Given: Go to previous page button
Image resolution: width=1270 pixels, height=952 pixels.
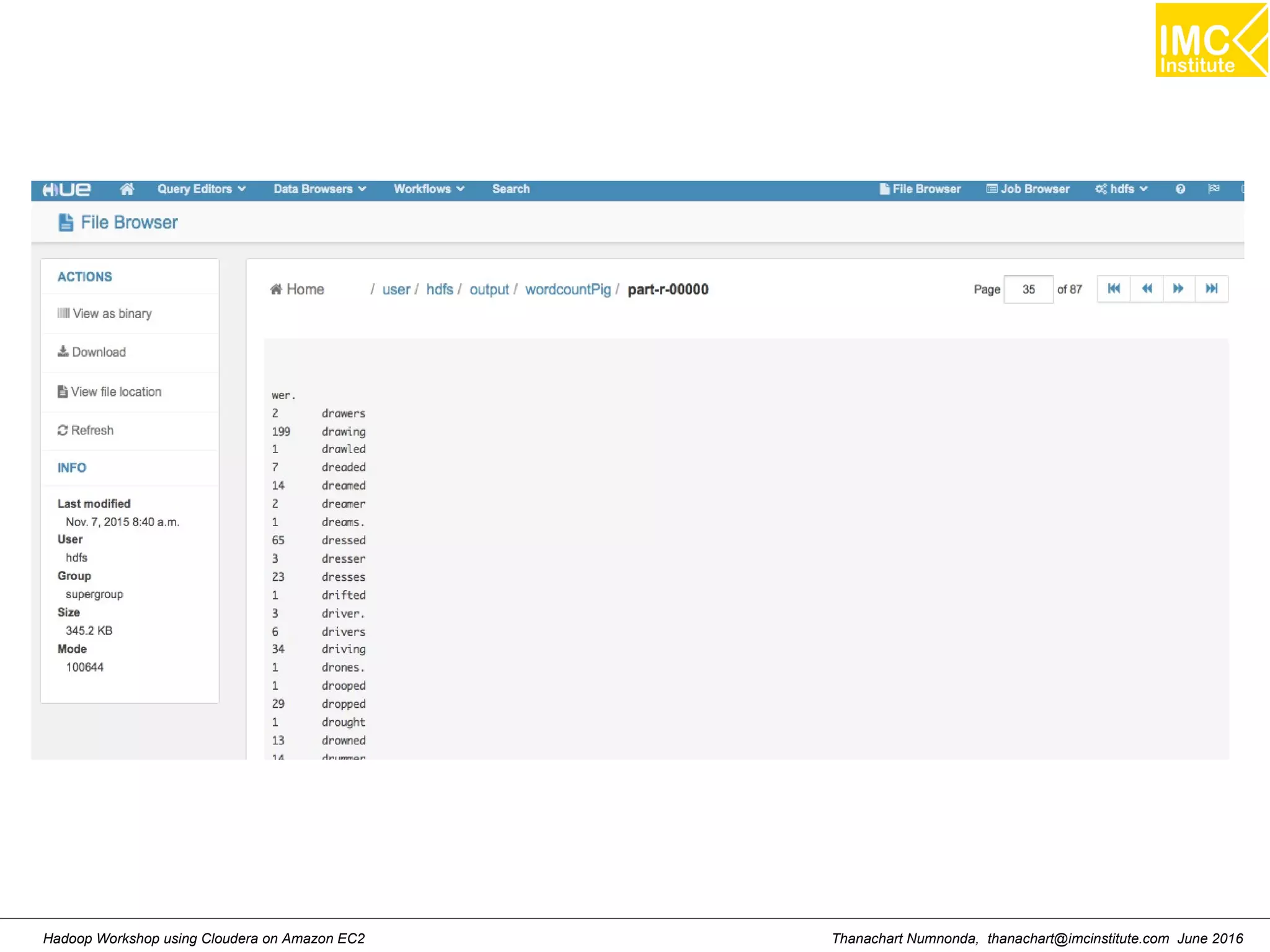Looking at the screenshot, I should click(1147, 289).
